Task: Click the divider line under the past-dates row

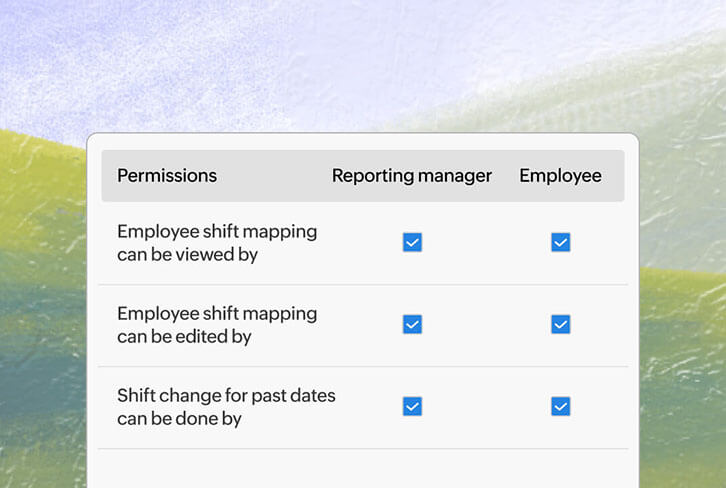Action: [362, 448]
